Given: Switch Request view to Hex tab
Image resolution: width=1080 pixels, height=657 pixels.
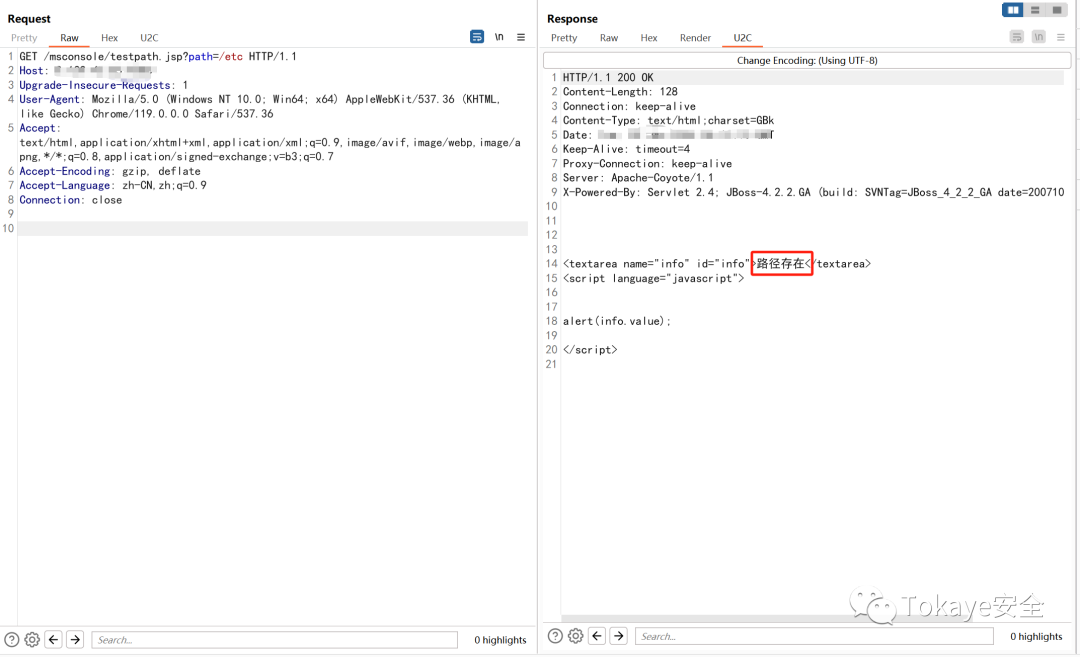Looking at the screenshot, I should pos(110,38).
